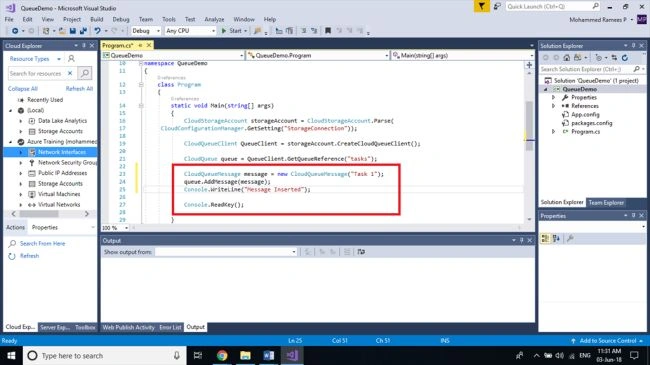The image size is (650, 365).
Task: Toggle auto-hide pin on Properties panel
Action: (x=633, y=216)
